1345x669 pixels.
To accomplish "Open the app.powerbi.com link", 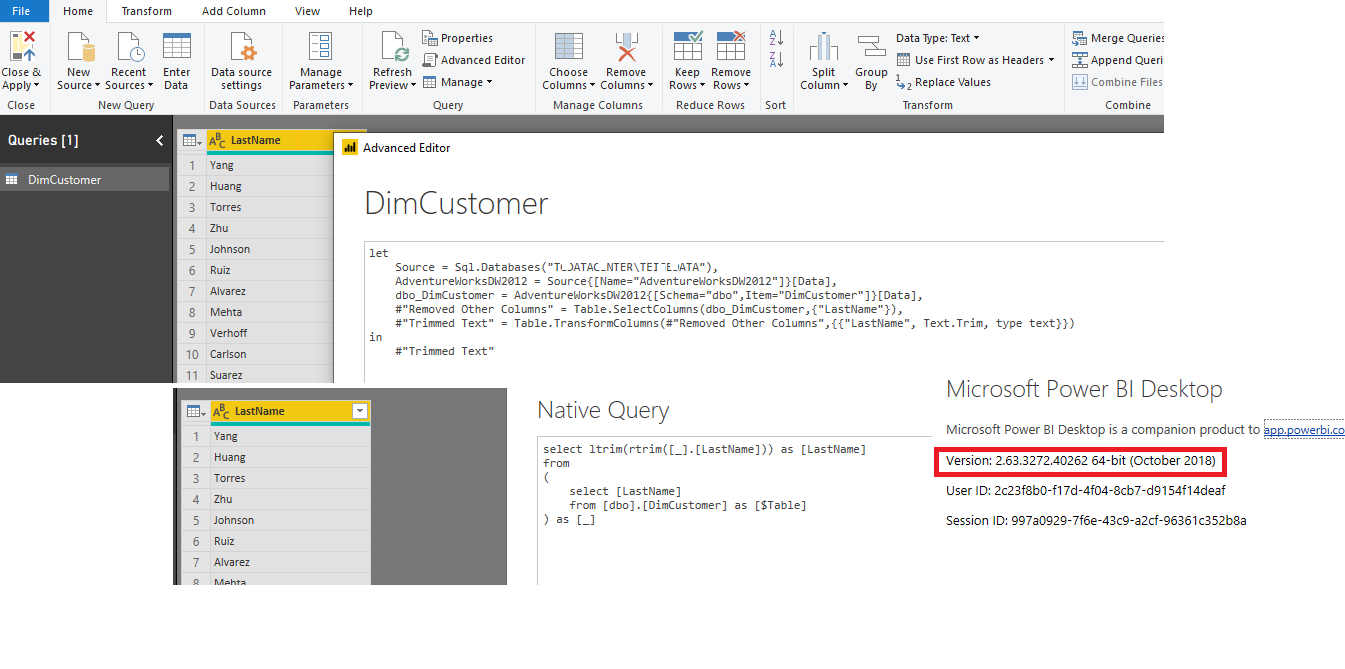I will 1304,430.
